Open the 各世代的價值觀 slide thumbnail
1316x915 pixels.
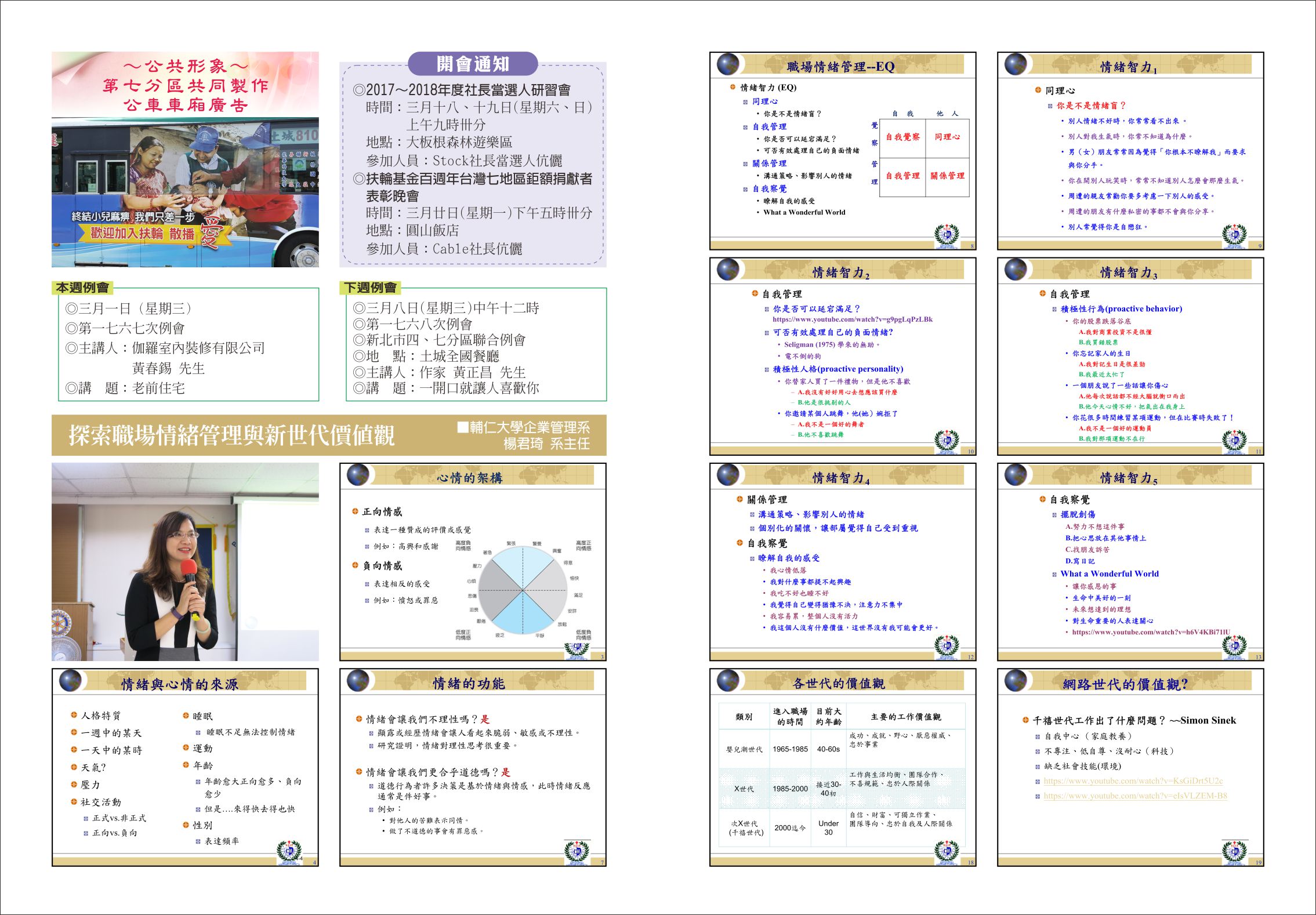[843, 767]
